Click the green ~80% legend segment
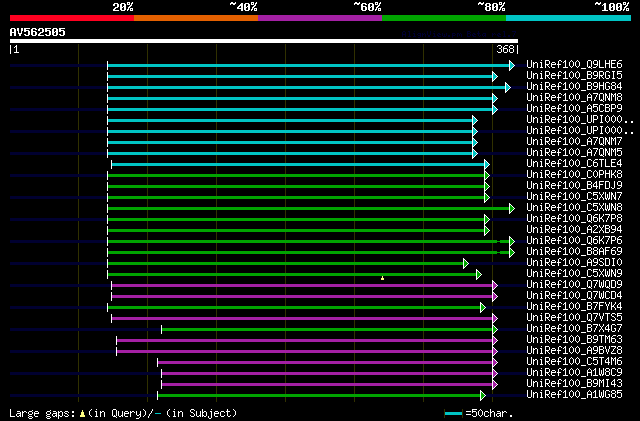This screenshot has width=640, height=421. coord(444,18)
